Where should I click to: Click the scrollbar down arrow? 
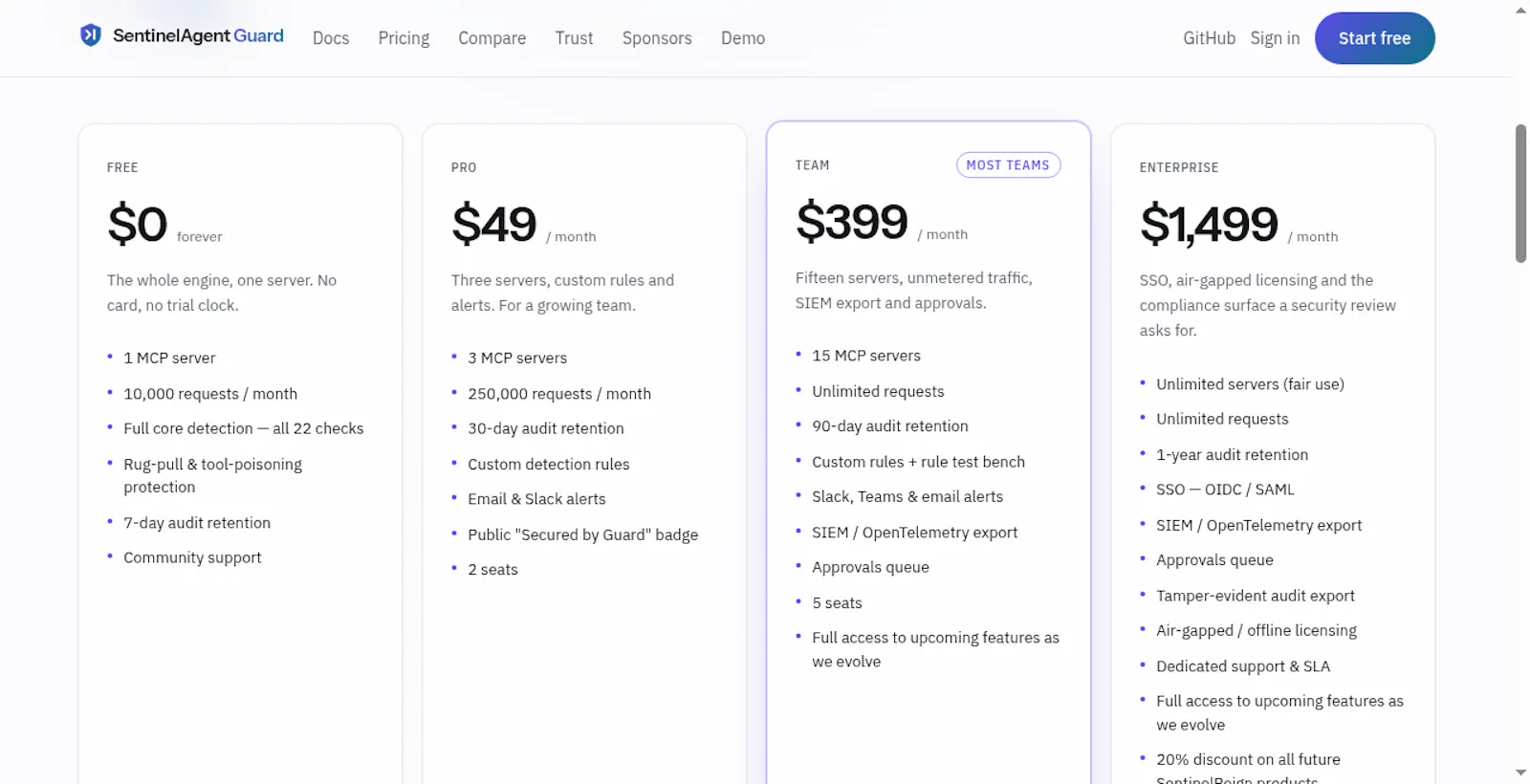[1520, 773]
